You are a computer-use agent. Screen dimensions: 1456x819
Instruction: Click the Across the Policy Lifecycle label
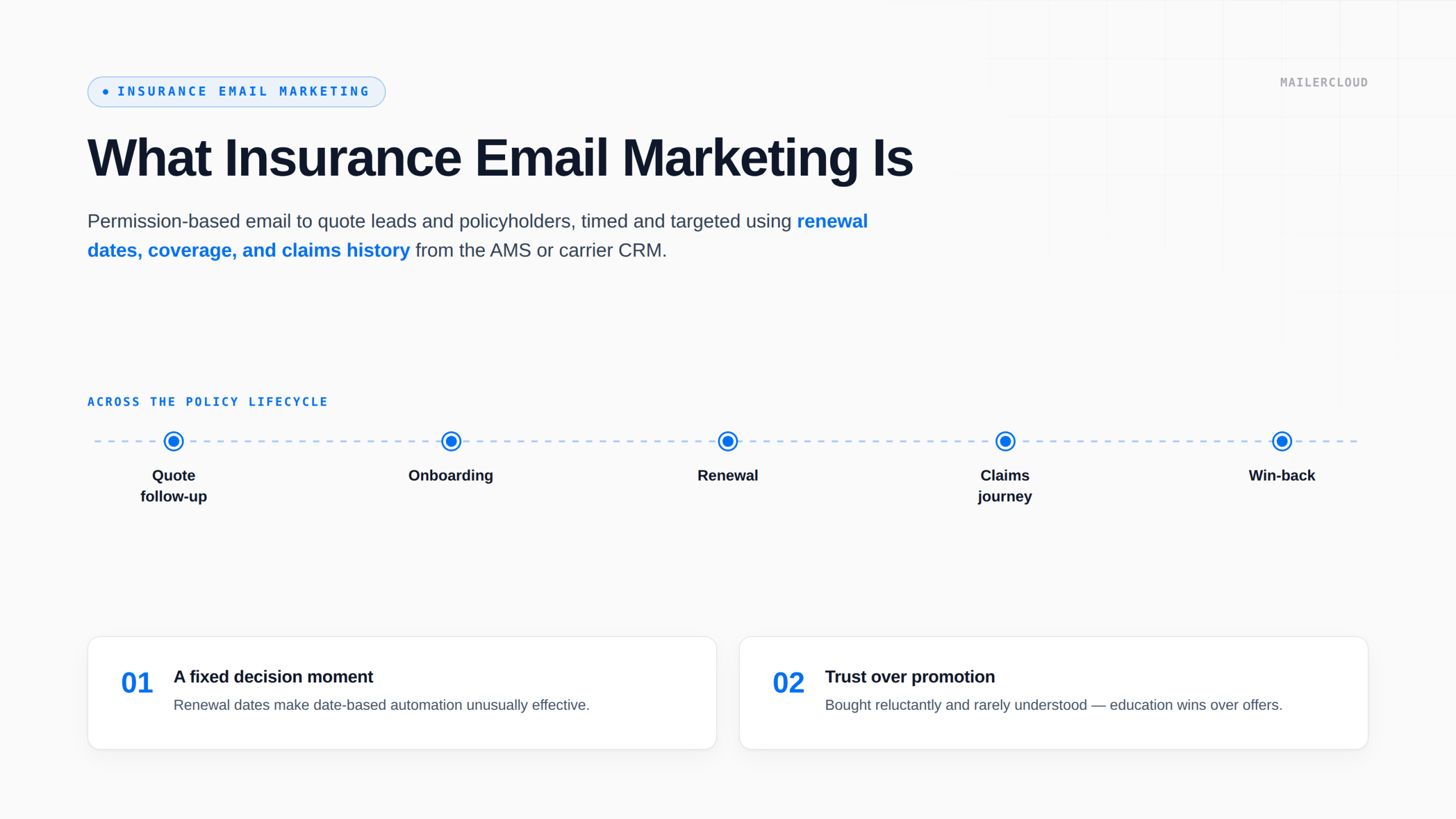tap(208, 402)
